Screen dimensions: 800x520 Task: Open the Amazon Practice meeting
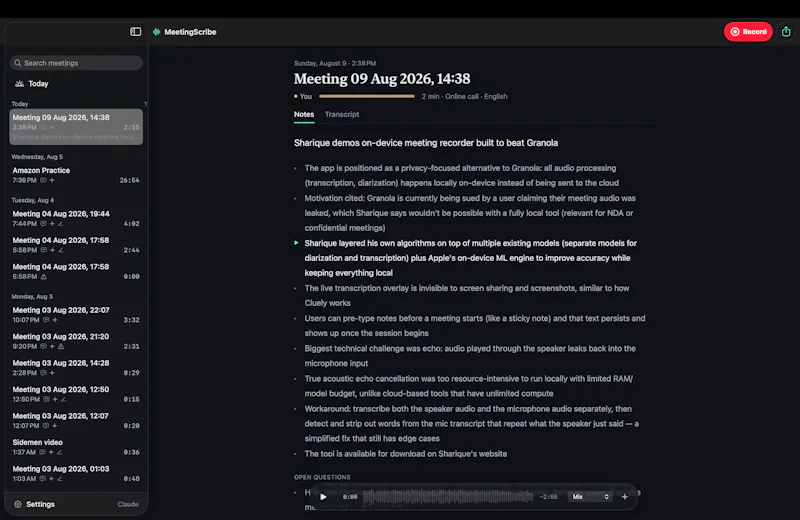tap(76, 175)
